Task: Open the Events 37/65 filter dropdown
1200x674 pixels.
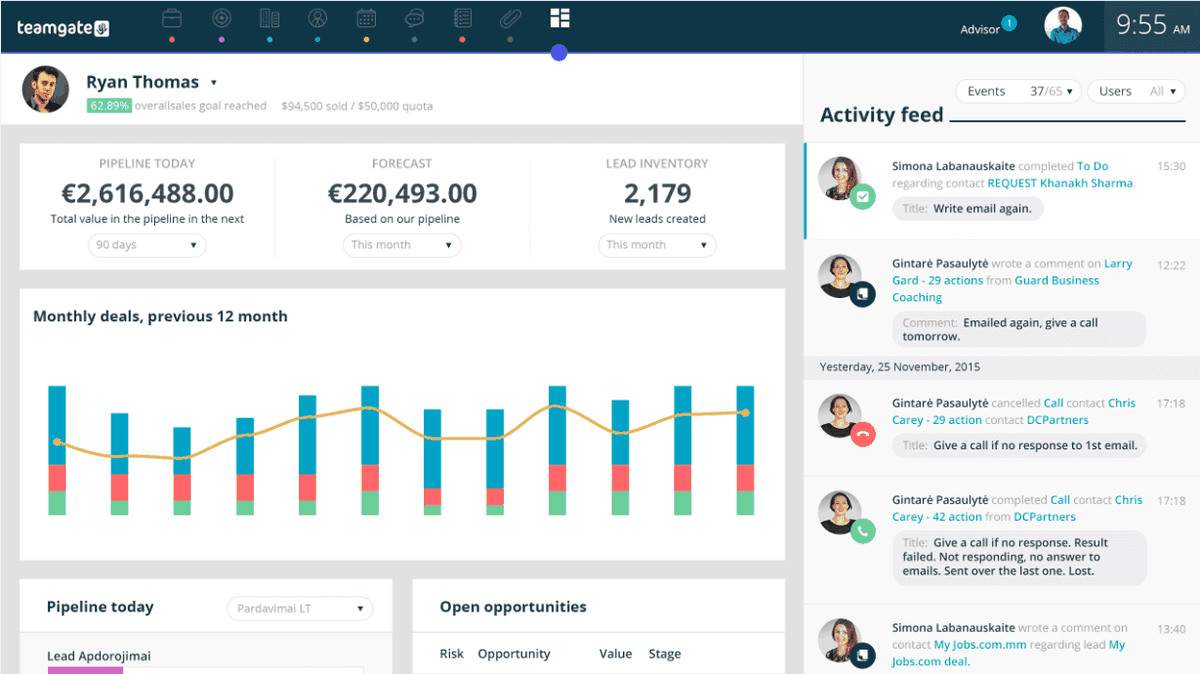Action: pos(1019,91)
